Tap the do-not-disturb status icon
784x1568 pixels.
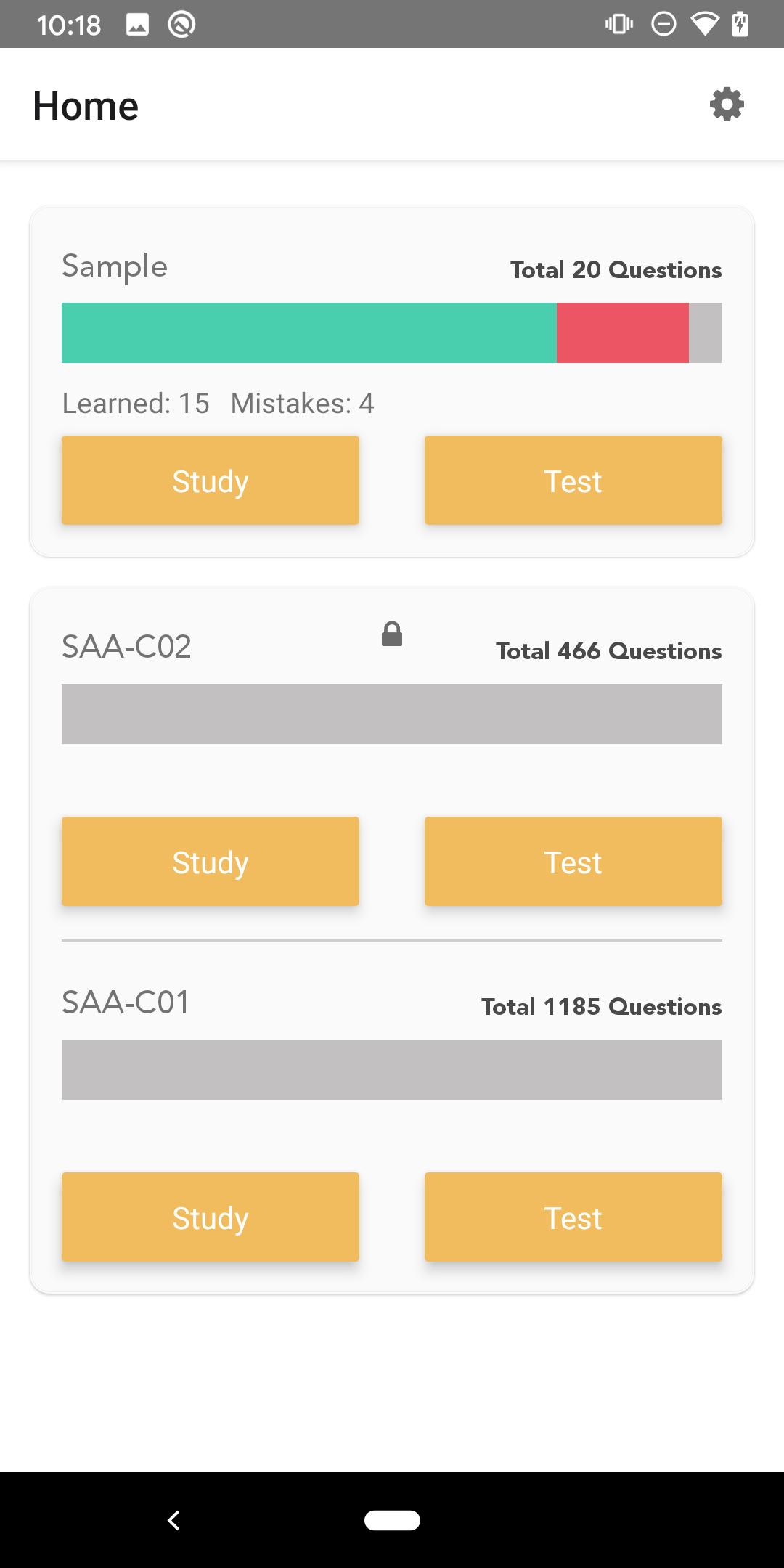(663, 24)
